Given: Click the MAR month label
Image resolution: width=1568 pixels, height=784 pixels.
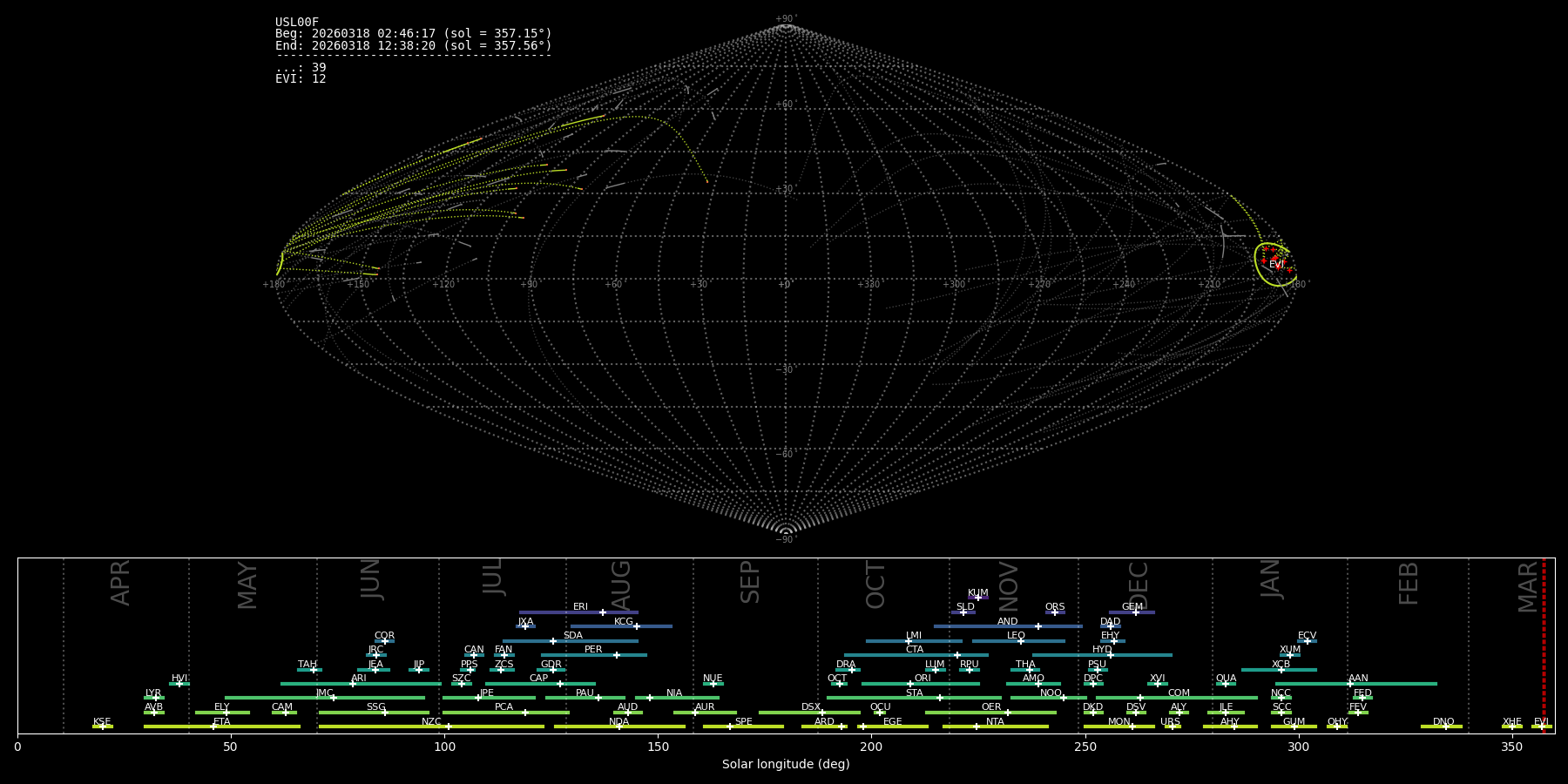Looking at the screenshot, I should coord(1528,586).
